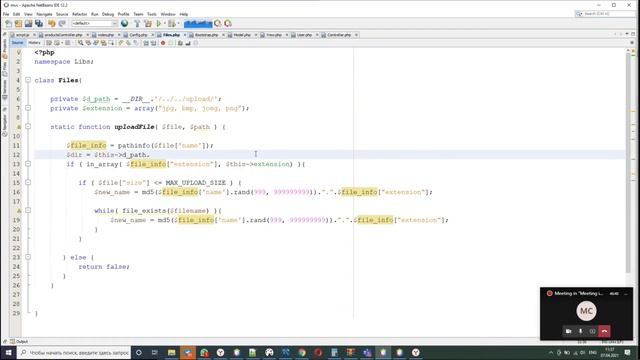
Task: Click the Search field in the top right
Action: pyautogui.click(x=605, y=14)
